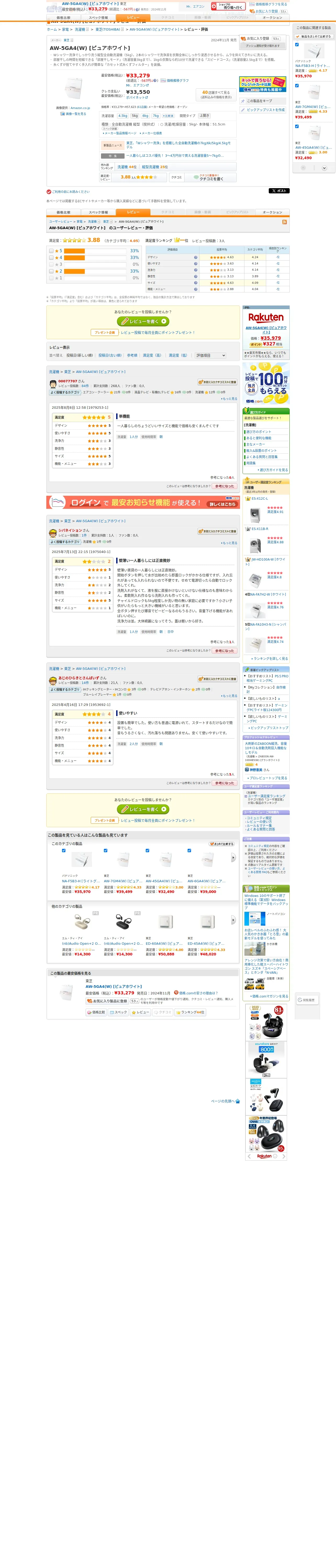Switch to スペック情報 tab above review heading
This screenshot has height=1568, width=336.
[x=98, y=212]
